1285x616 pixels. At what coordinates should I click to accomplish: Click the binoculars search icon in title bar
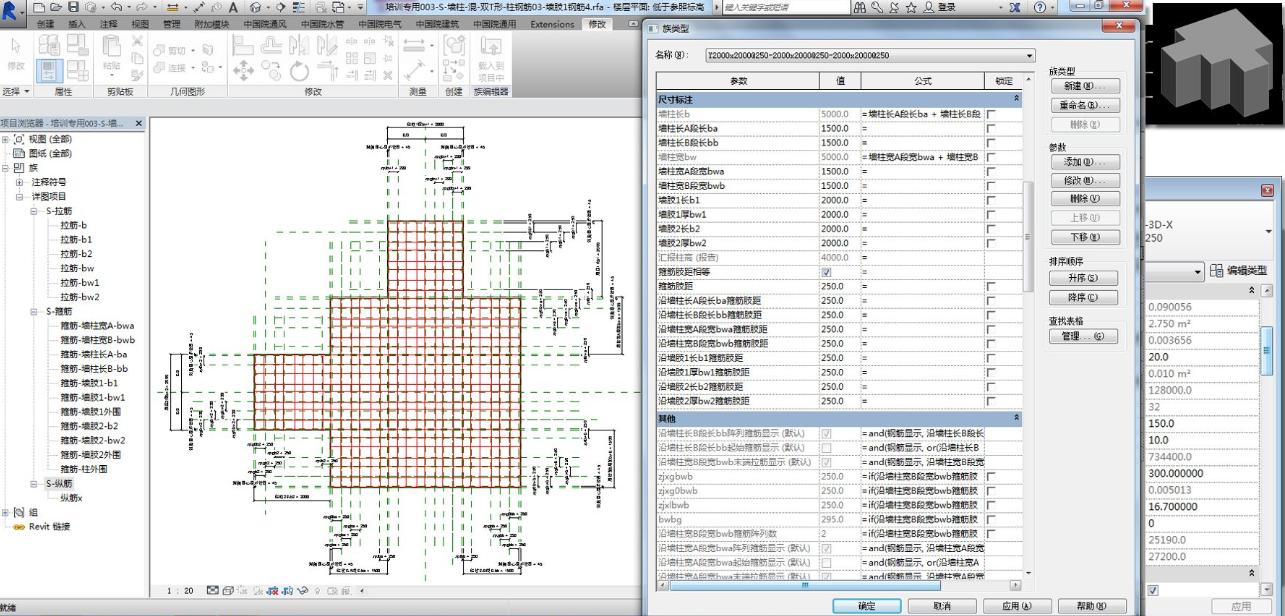(860, 7)
